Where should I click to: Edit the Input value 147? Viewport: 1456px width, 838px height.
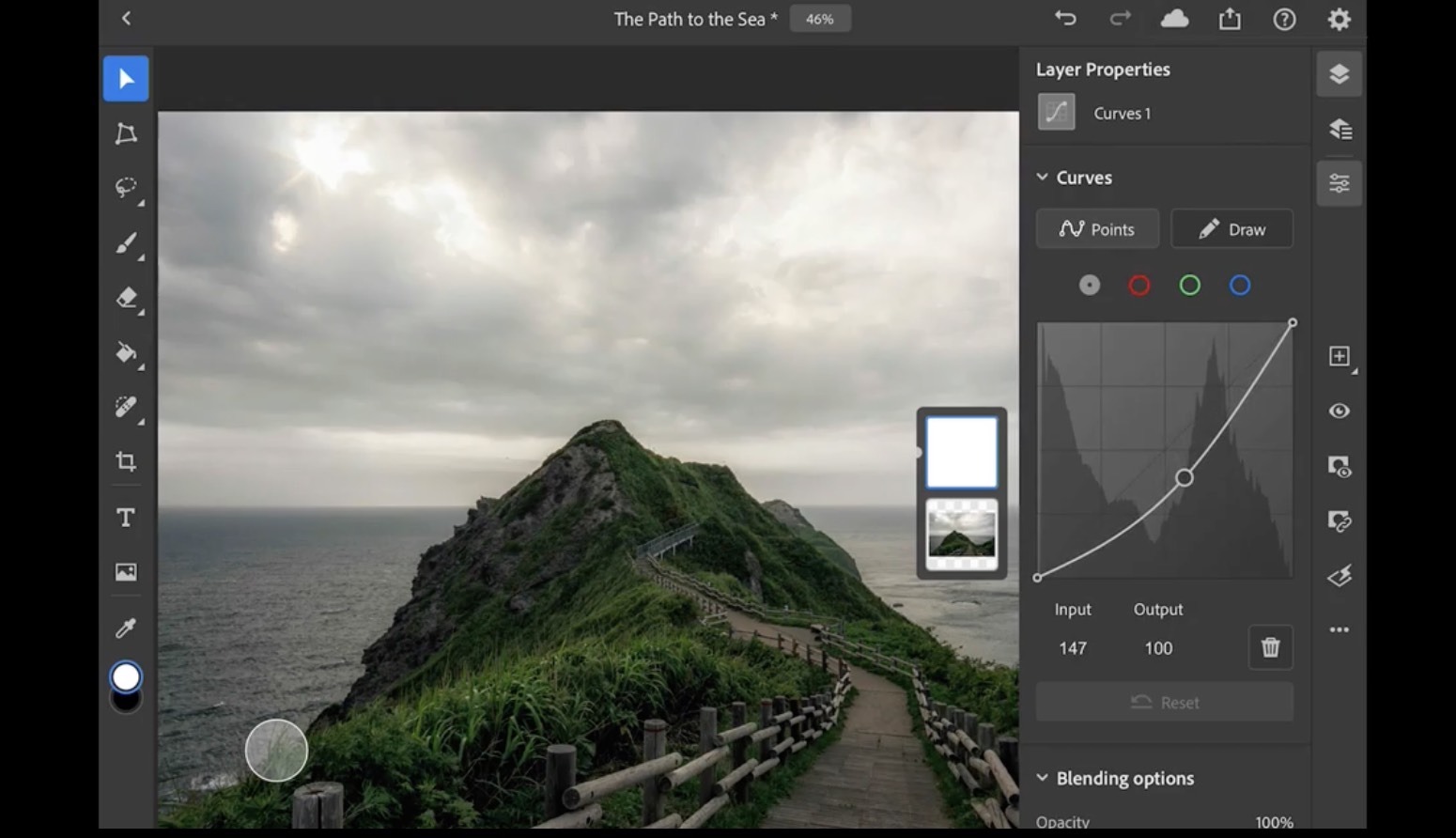click(x=1073, y=648)
